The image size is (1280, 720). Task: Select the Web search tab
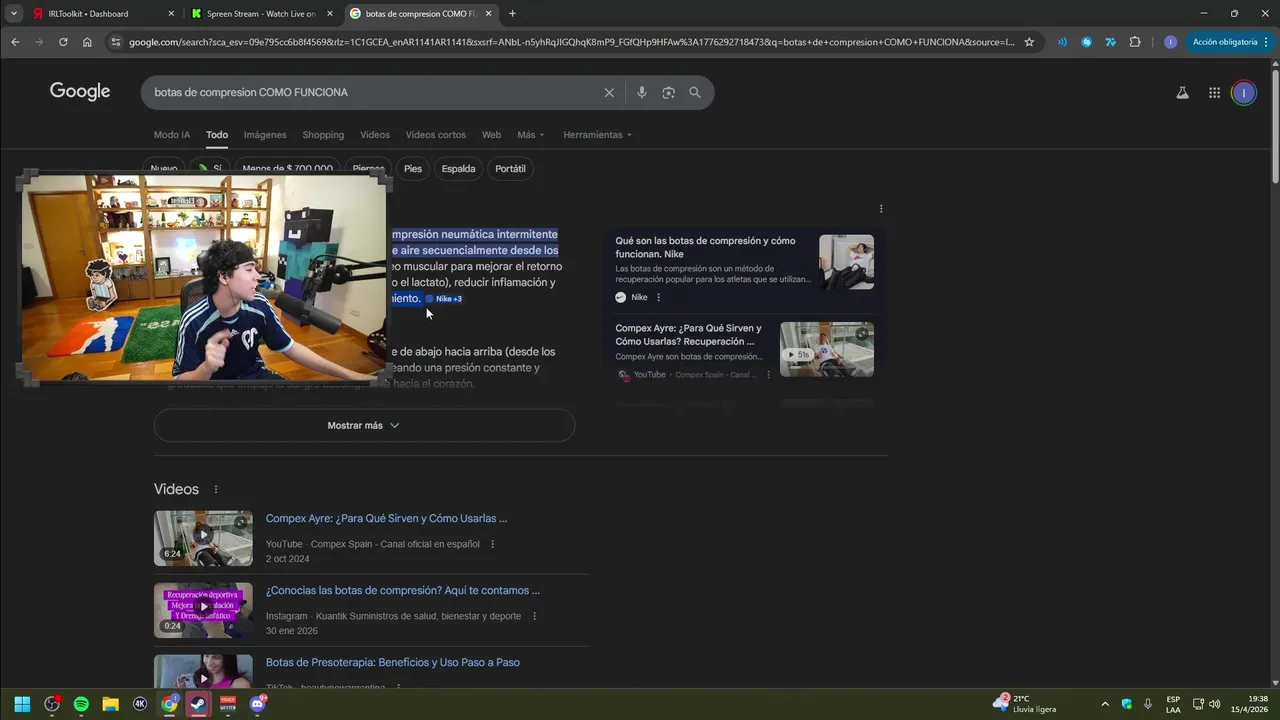(491, 135)
